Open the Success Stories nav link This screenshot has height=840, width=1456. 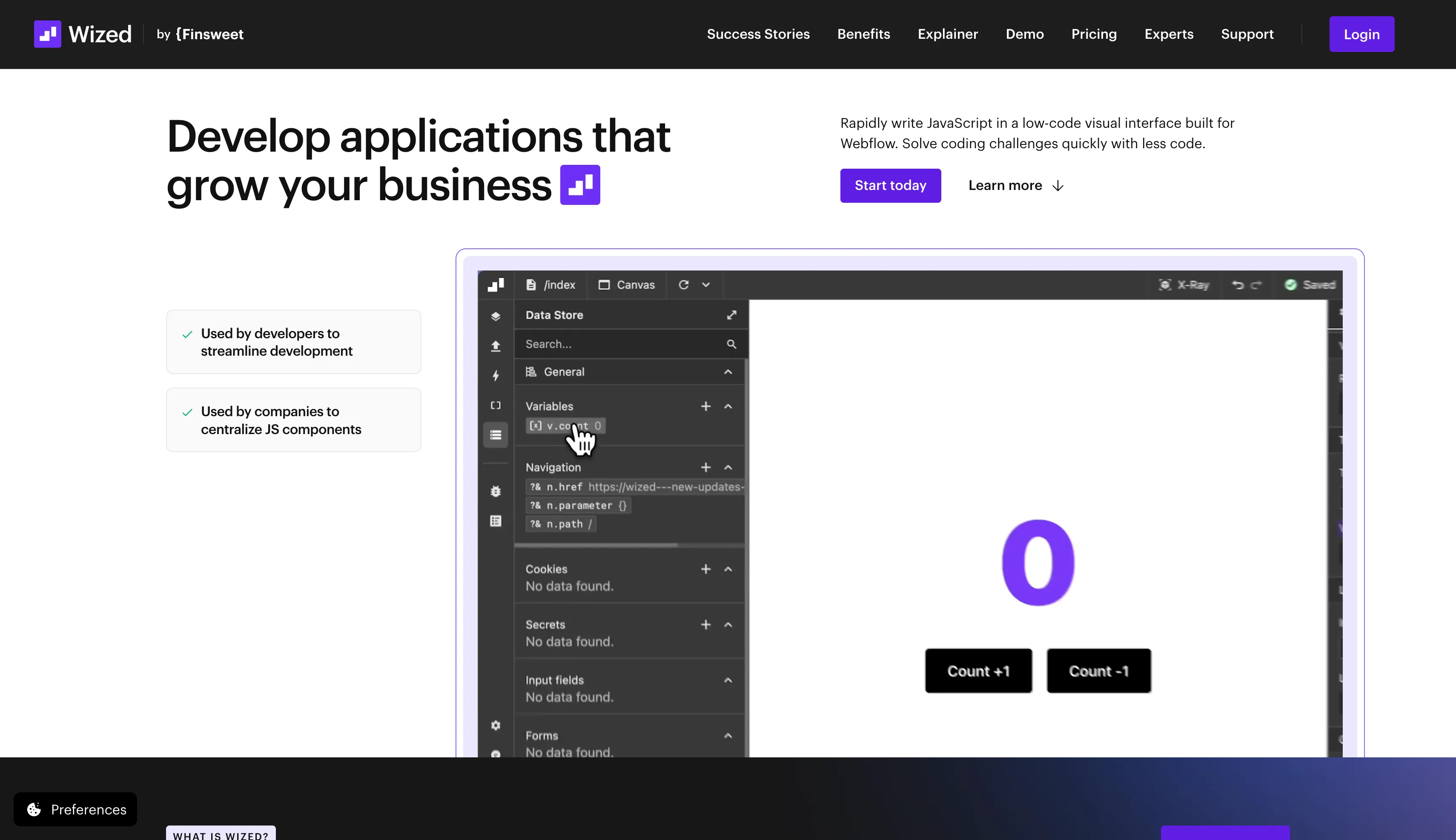coord(758,34)
